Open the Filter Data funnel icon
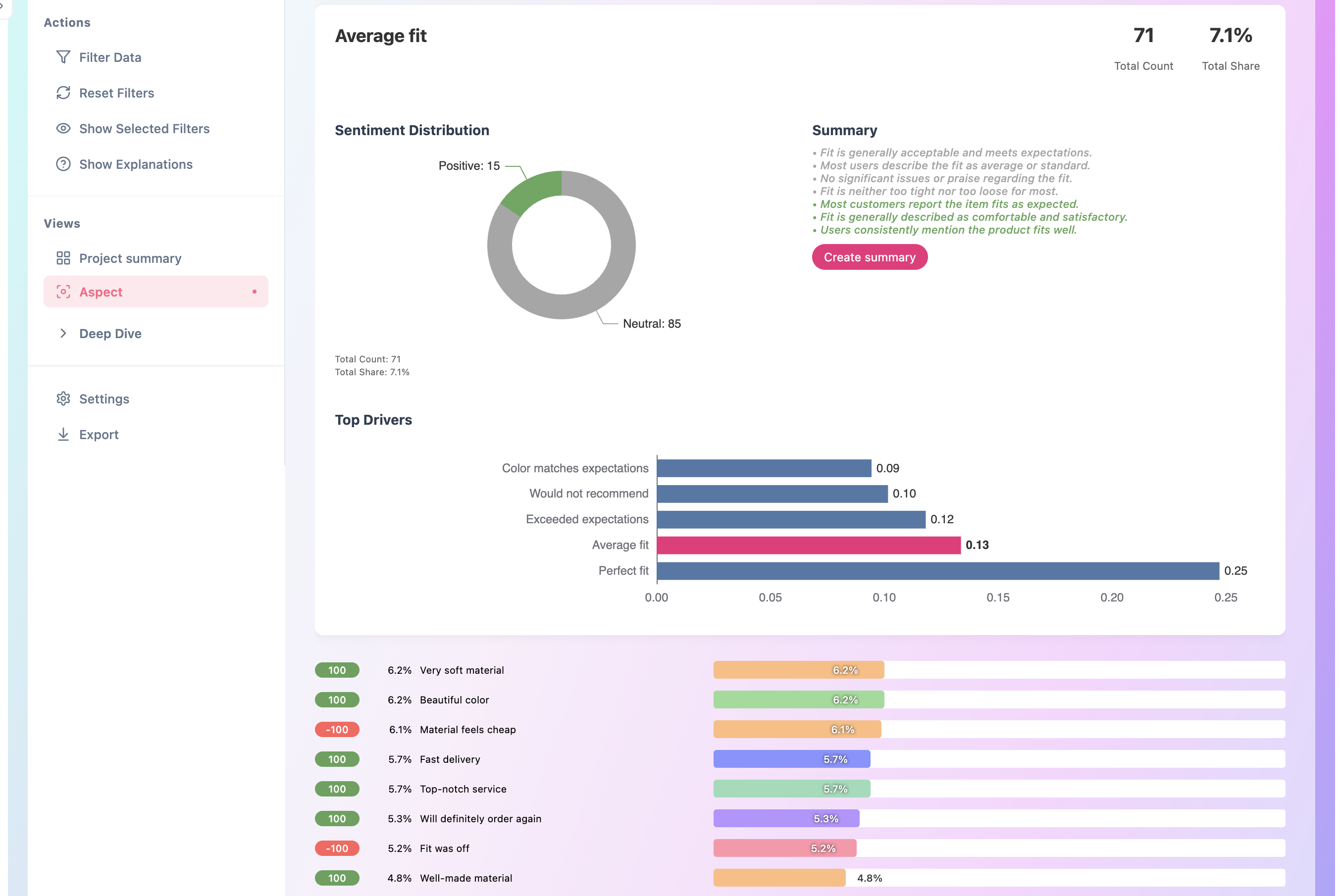The width and height of the screenshot is (1340, 896). click(63, 57)
